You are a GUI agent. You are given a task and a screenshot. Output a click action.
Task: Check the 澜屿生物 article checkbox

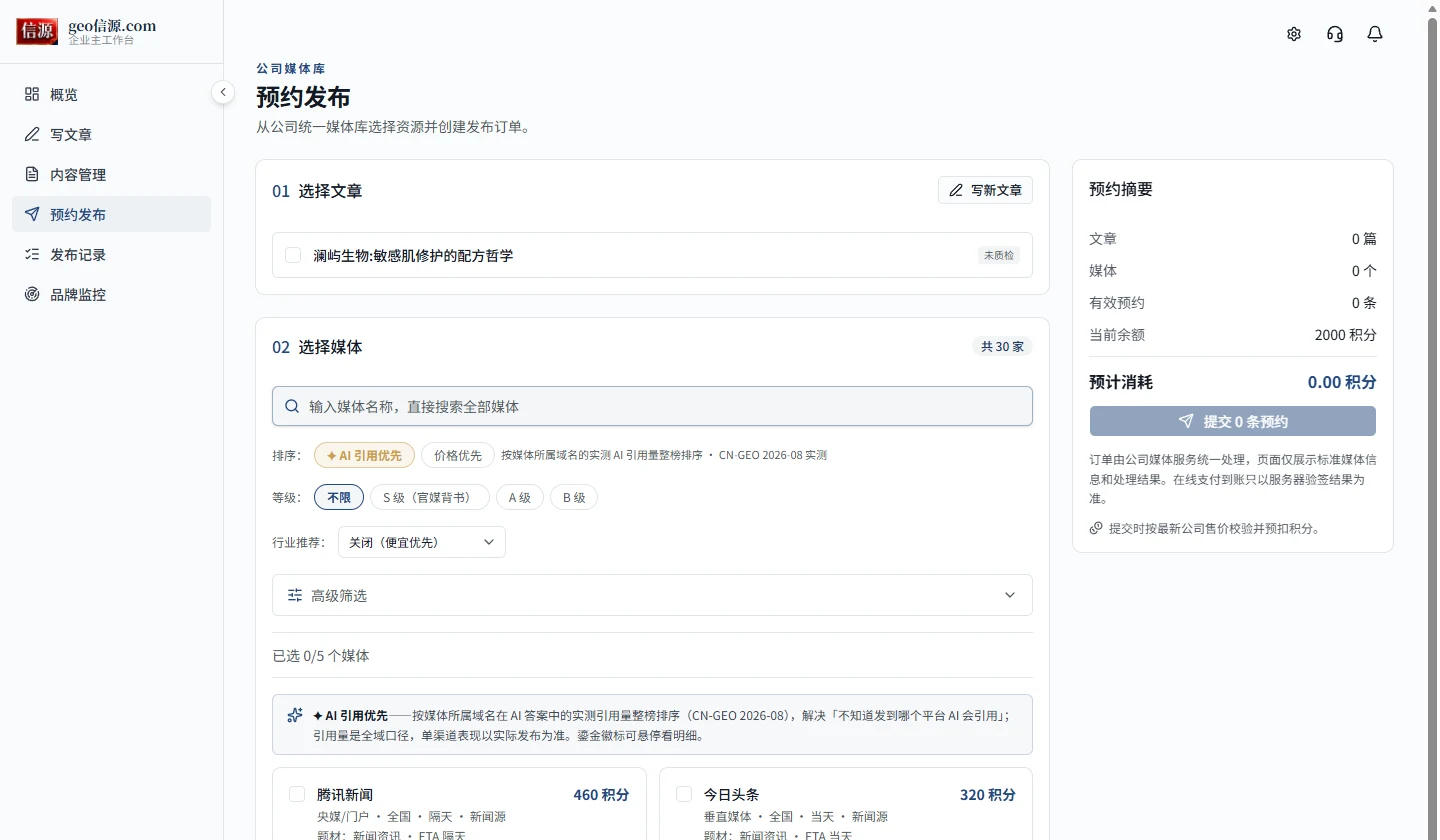293,255
